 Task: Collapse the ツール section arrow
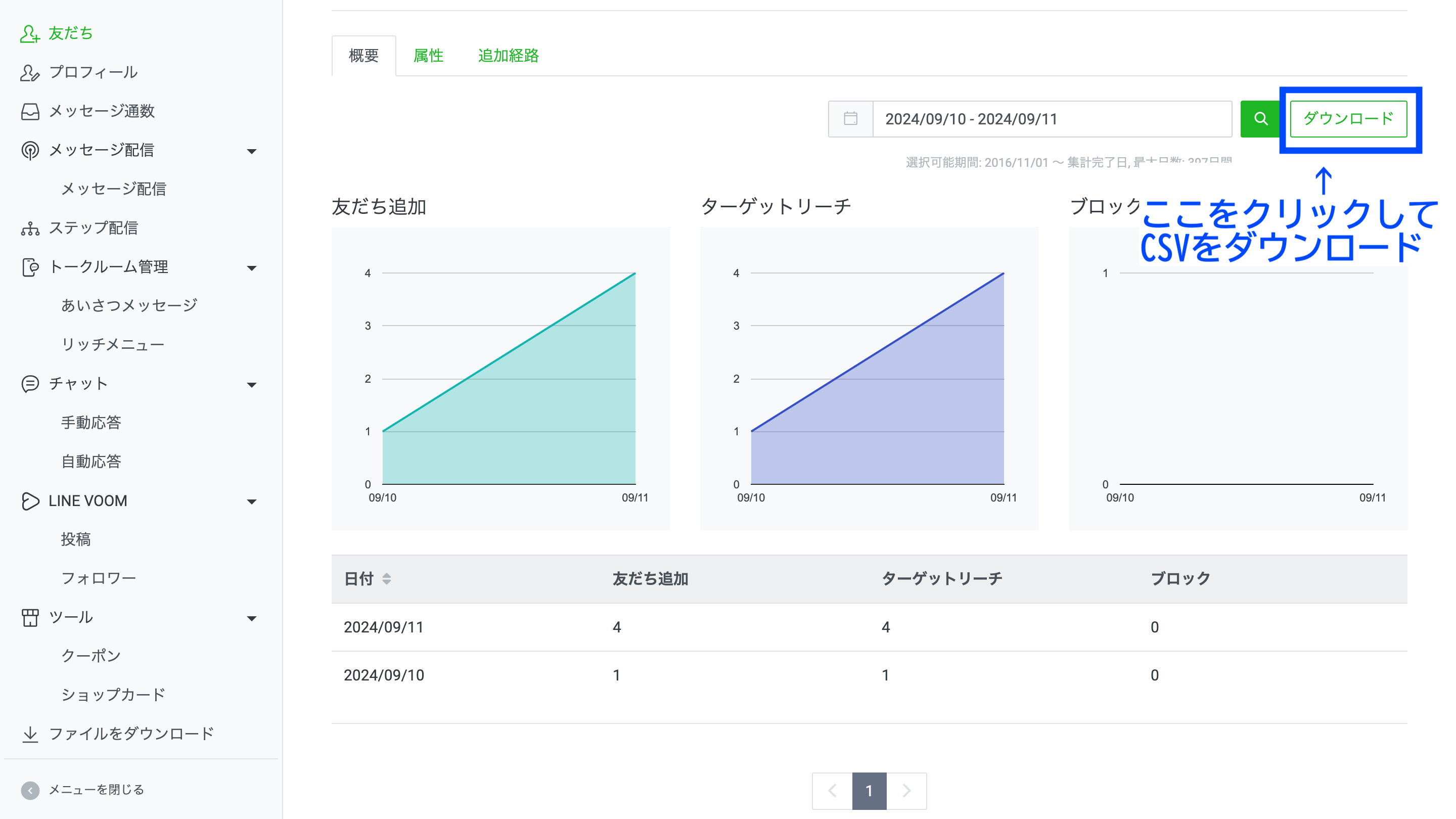[x=252, y=618]
